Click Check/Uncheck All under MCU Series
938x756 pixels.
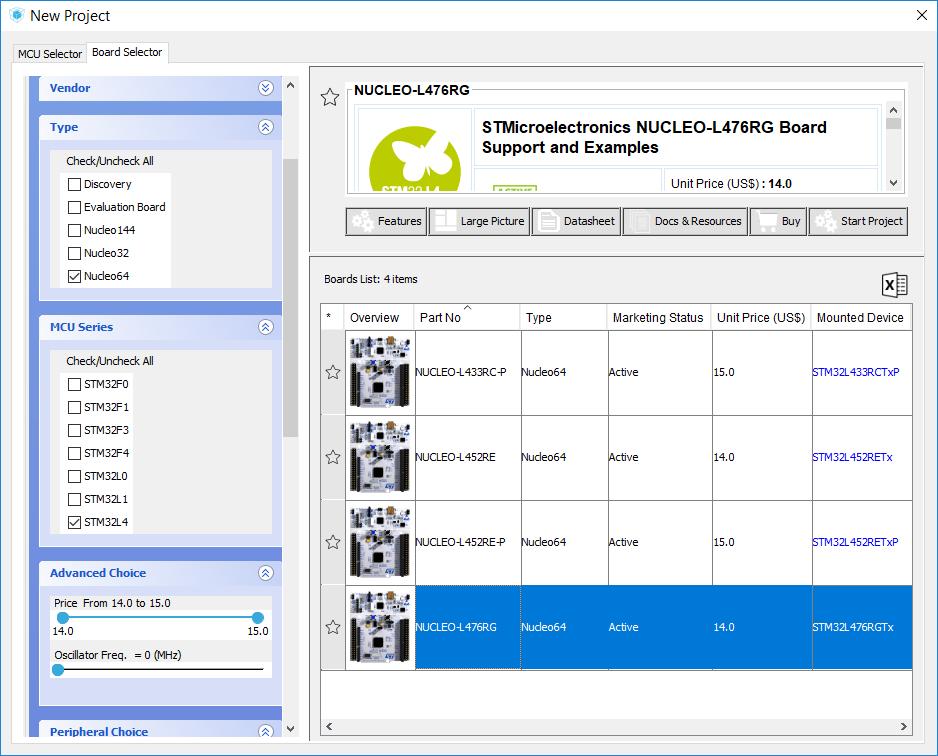109,361
